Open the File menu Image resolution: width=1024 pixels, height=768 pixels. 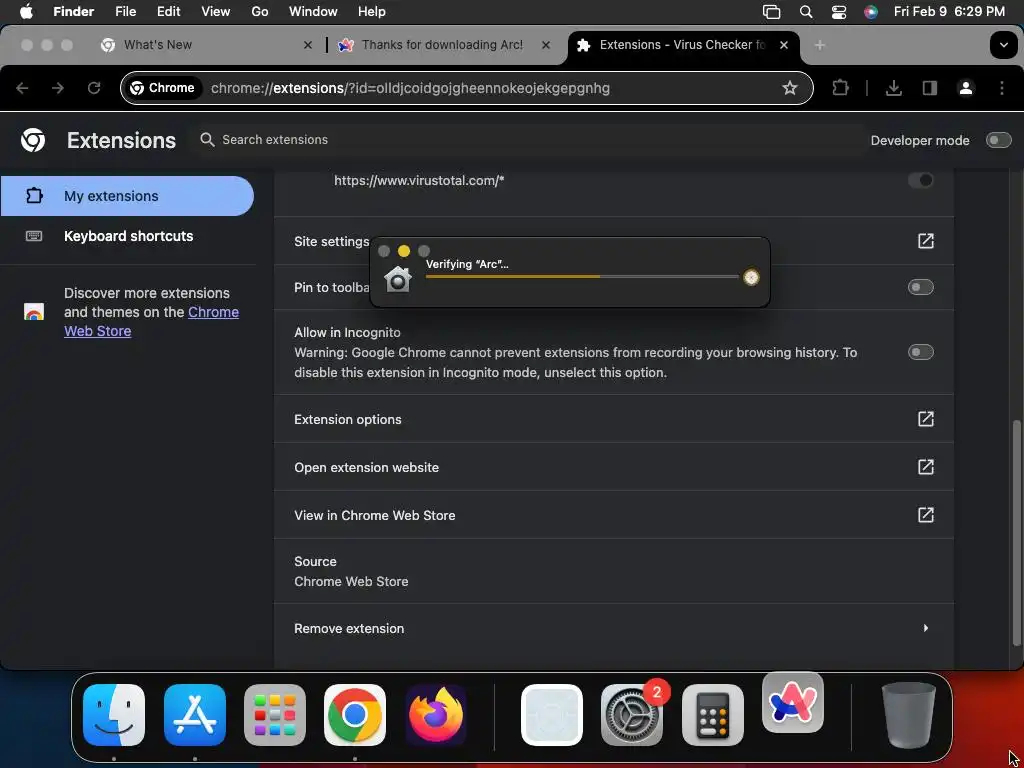125,12
